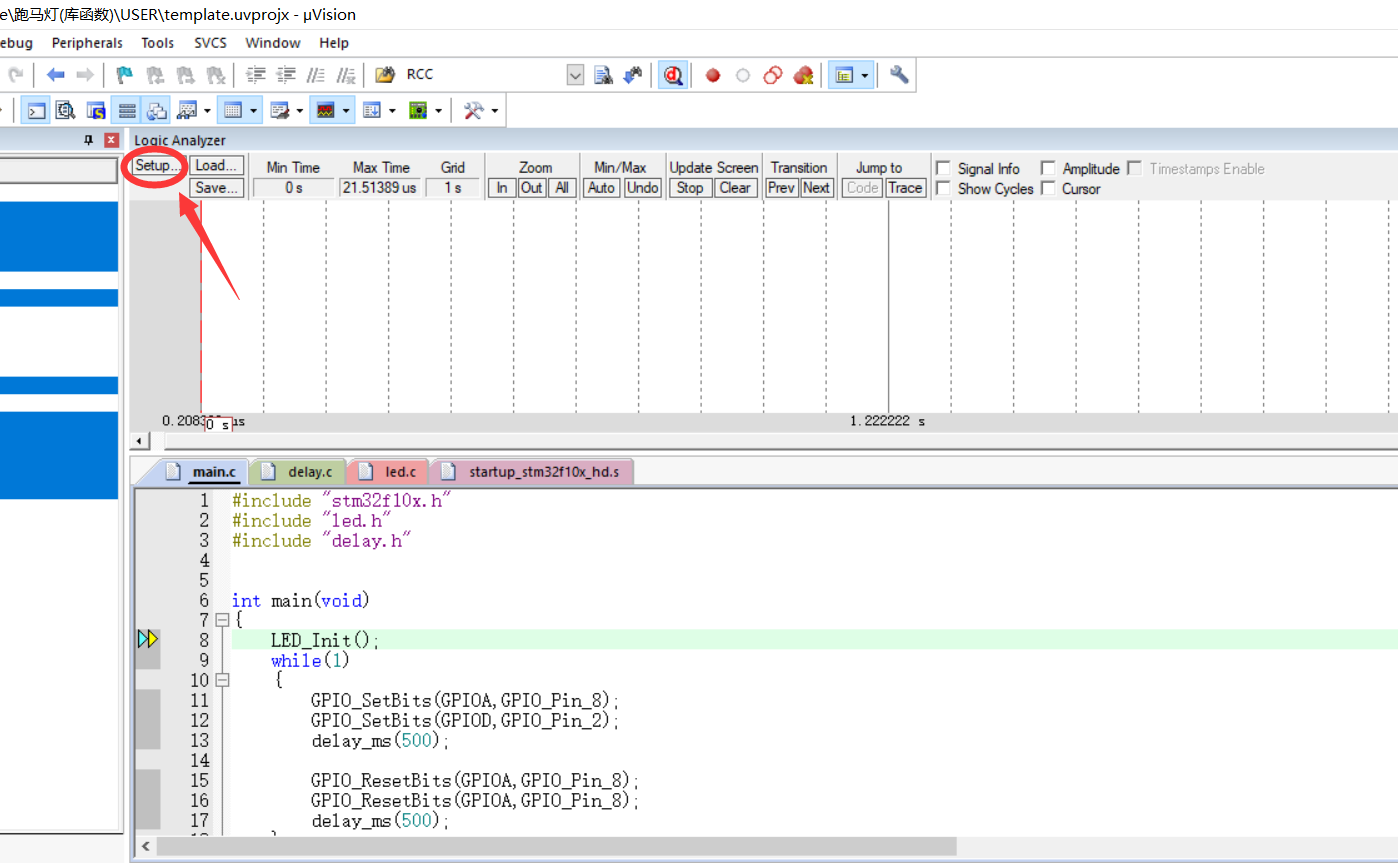This screenshot has width=1398, height=863.
Task: Open Find in Files folder icon
Action: 384,75
